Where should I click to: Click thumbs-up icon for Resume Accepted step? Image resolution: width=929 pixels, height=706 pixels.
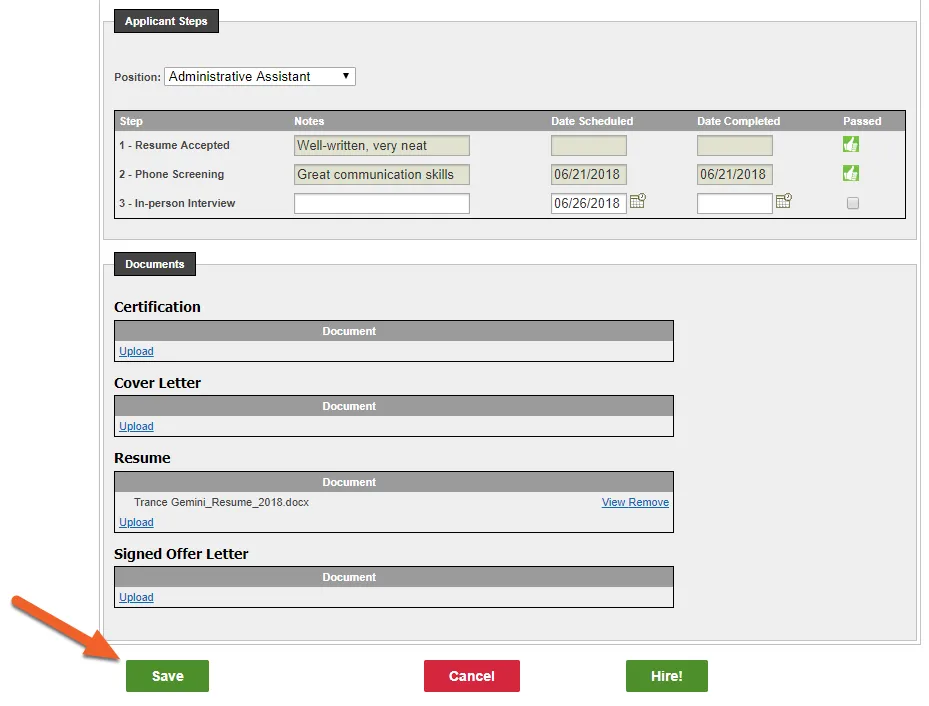tap(851, 145)
